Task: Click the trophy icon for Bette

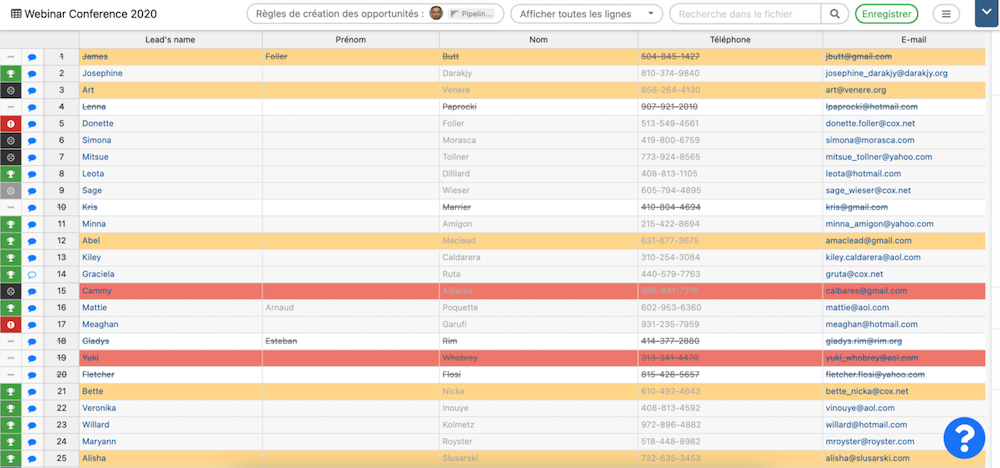Action: tap(10, 391)
